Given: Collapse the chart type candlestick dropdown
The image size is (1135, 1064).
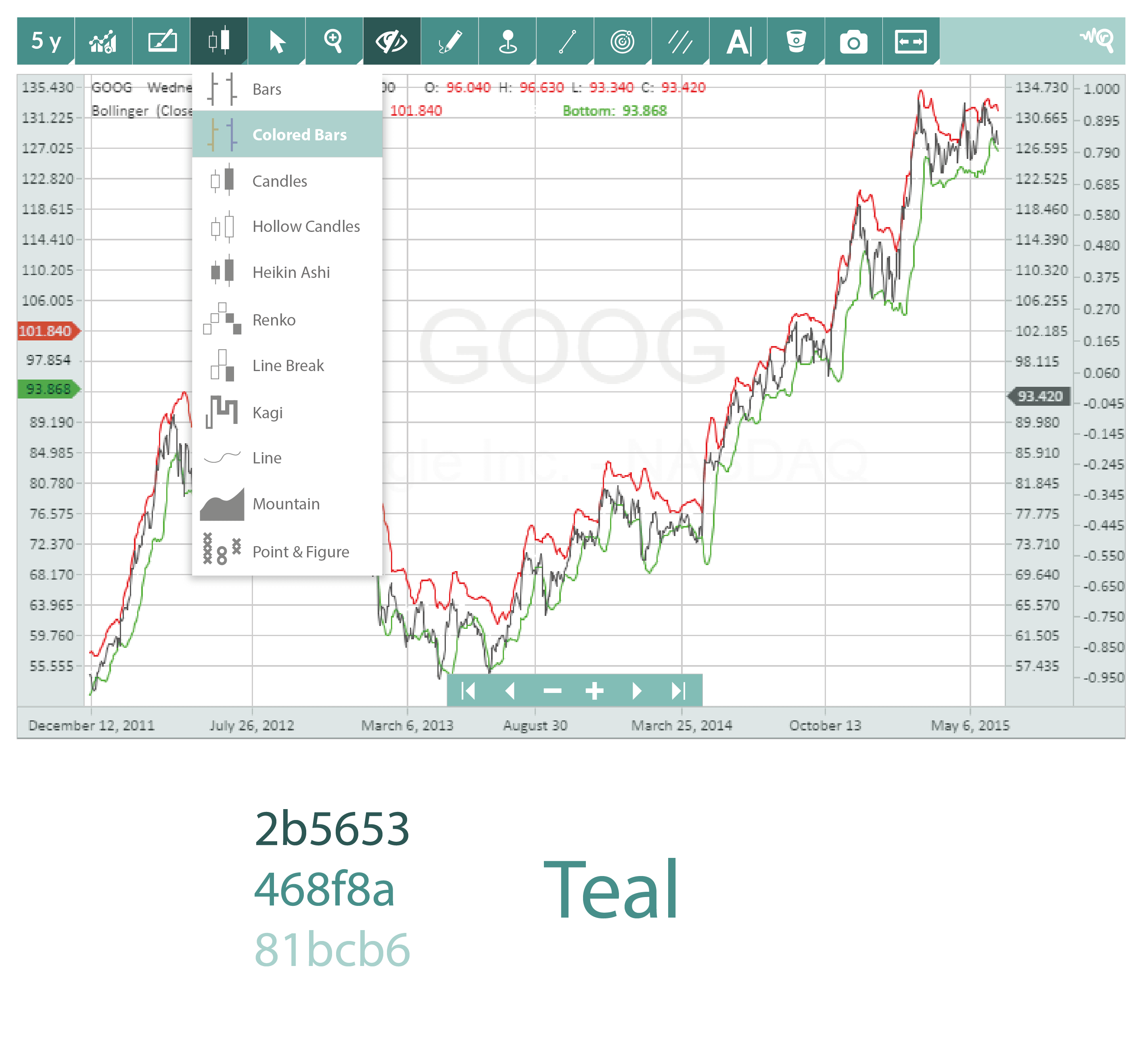Looking at the screenshot, I should pos(219,41).
